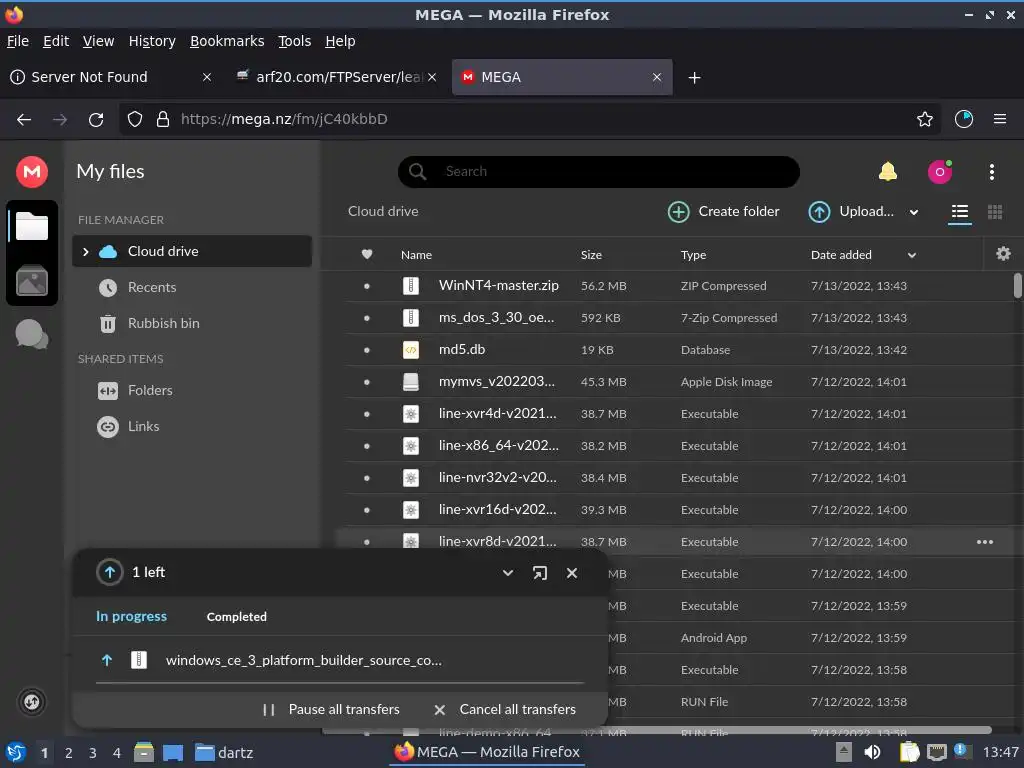This screenshot has height=768, width=1024.
Task: Open a new browser tab
Action: (x=694, y=78)
